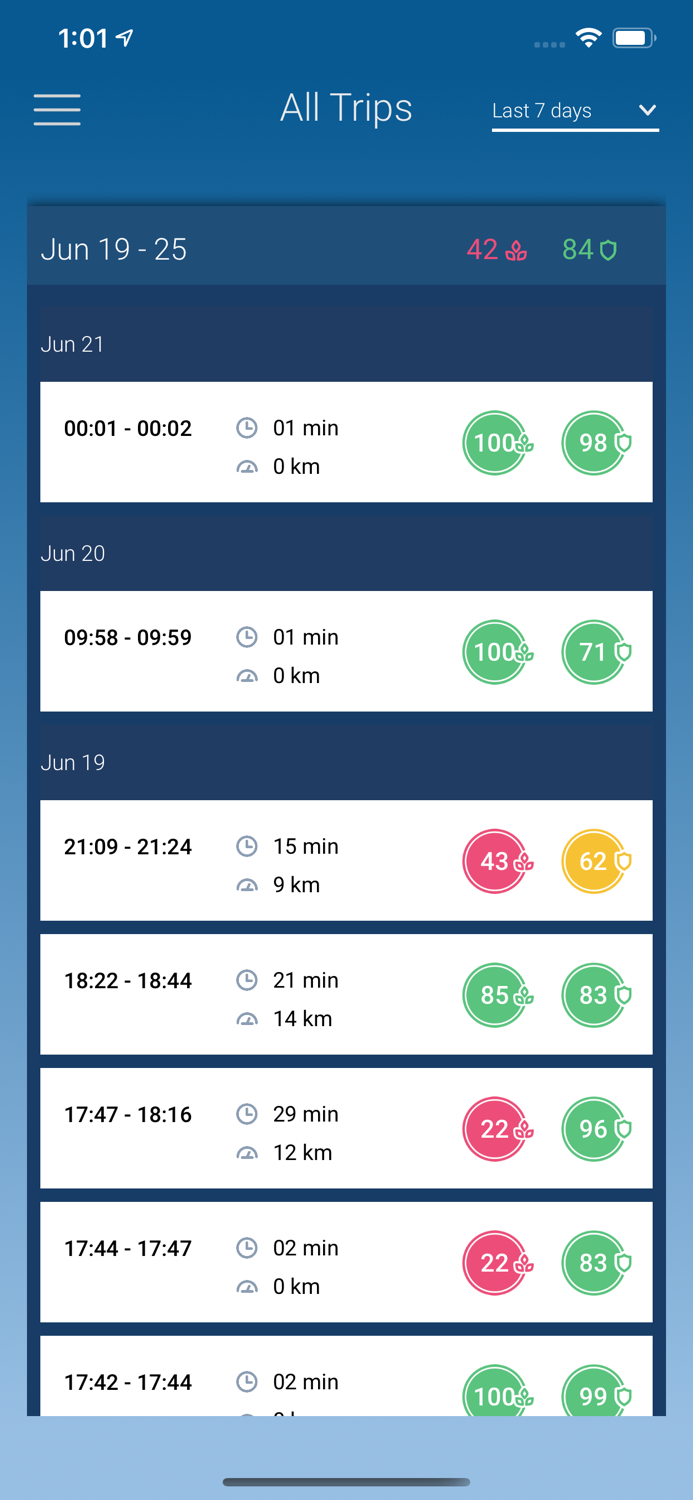Select the 21:09 - 21:24 trip
This screenshot has width=693, height=1500.
click(128, 847)
